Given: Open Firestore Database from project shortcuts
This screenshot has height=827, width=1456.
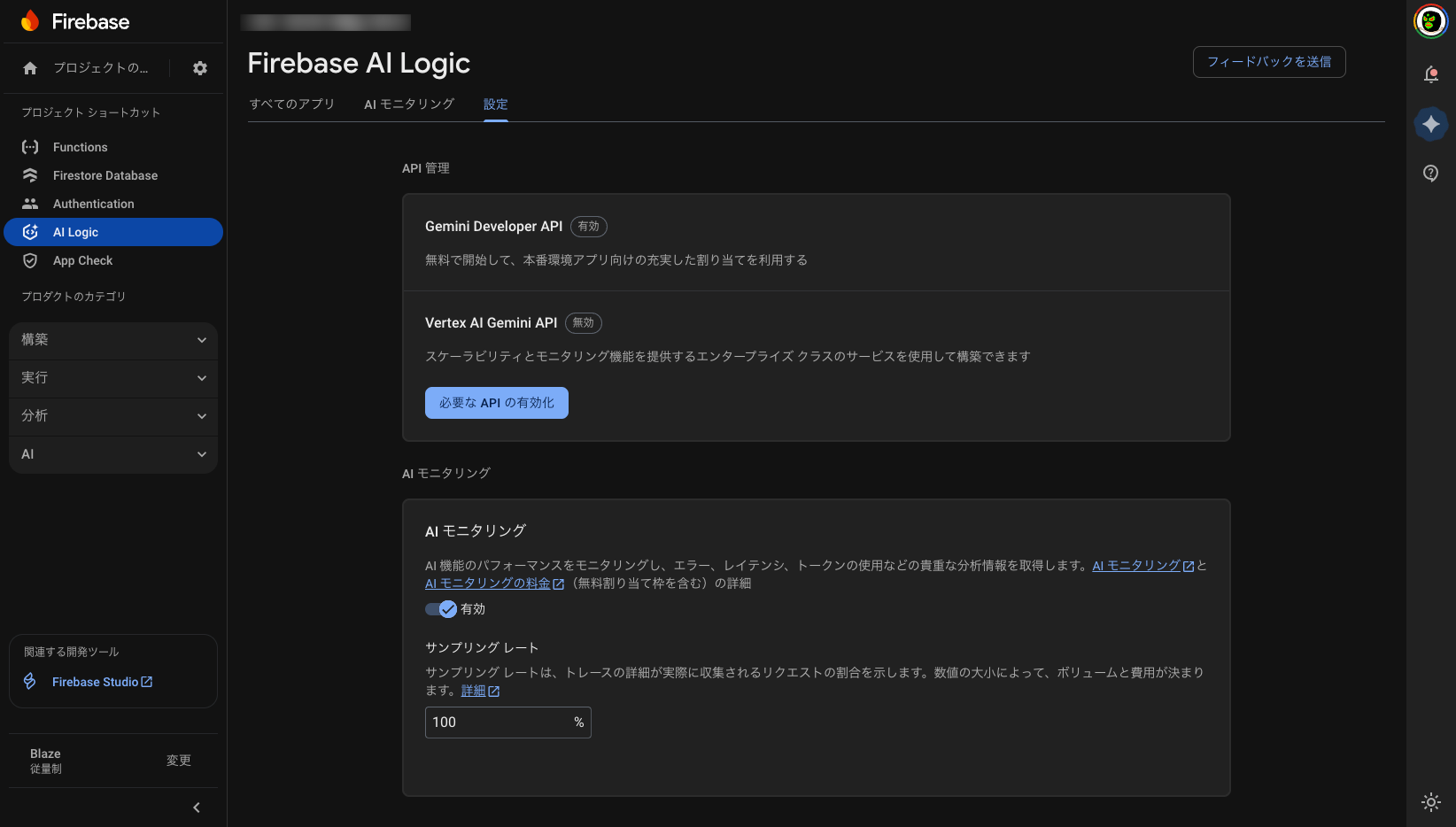Looking at the screenshot, I should point(105,175).
